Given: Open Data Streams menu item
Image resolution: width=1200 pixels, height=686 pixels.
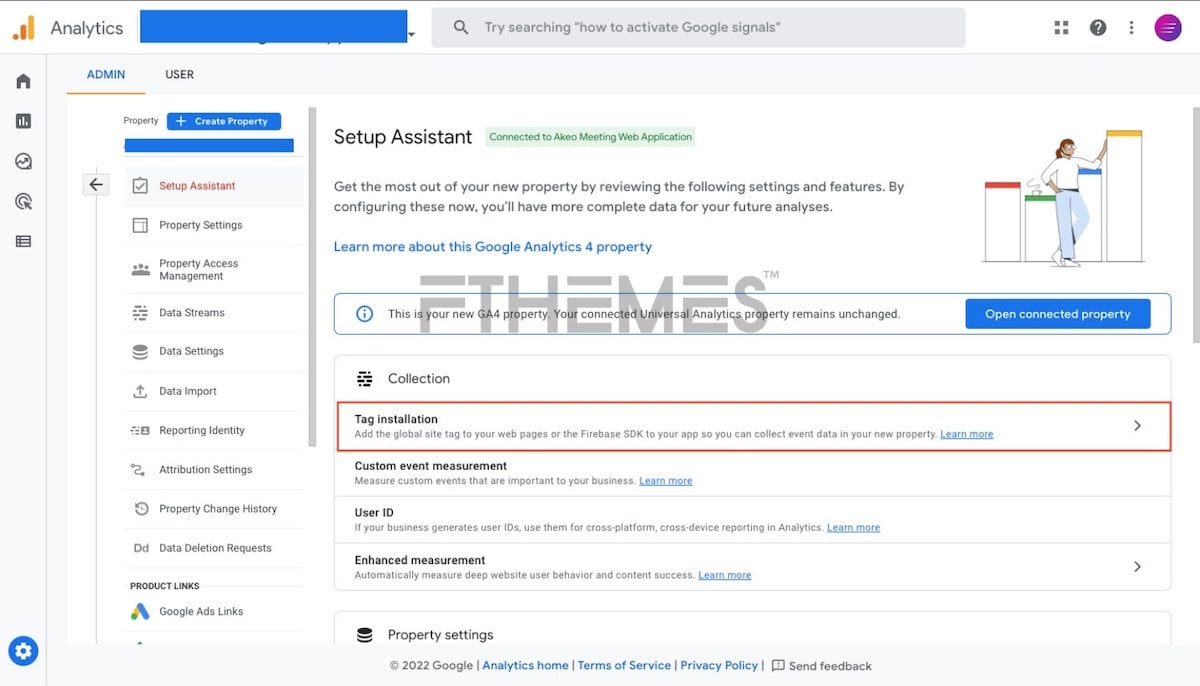Looking at the screenshot, I should pos(214,313).
